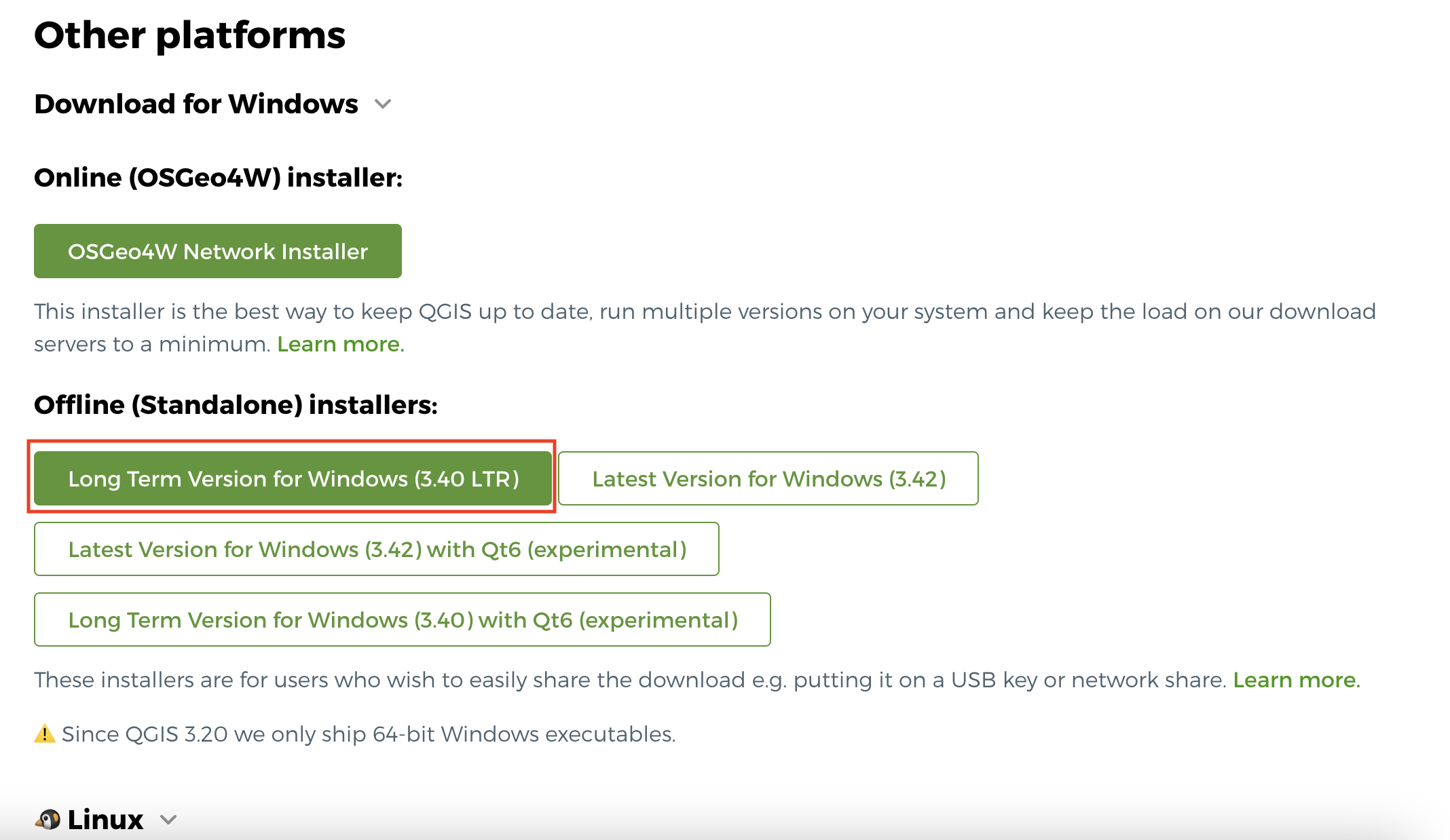The height and width of the screenshot is (840, 1450).
Task: Click the Online (OSGeo4W) installer heading
Action: pos(218,178)
